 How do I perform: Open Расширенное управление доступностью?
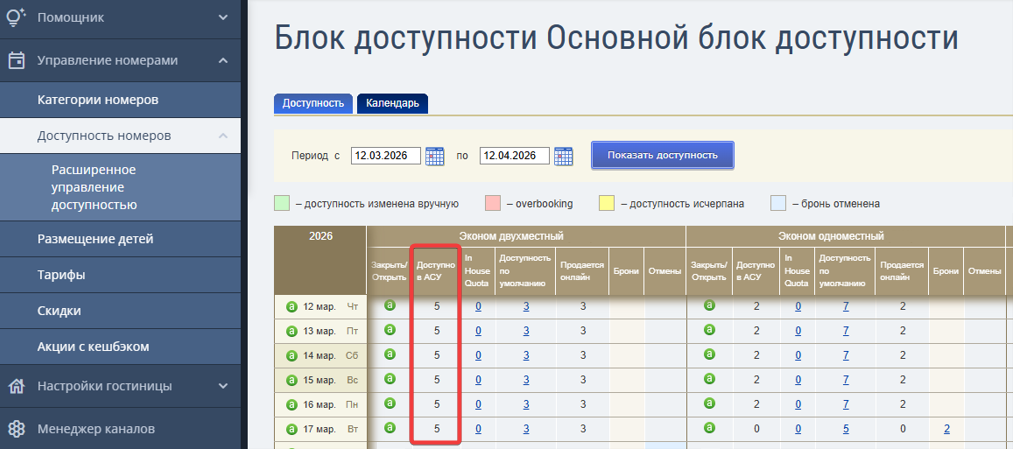point(120,187)
